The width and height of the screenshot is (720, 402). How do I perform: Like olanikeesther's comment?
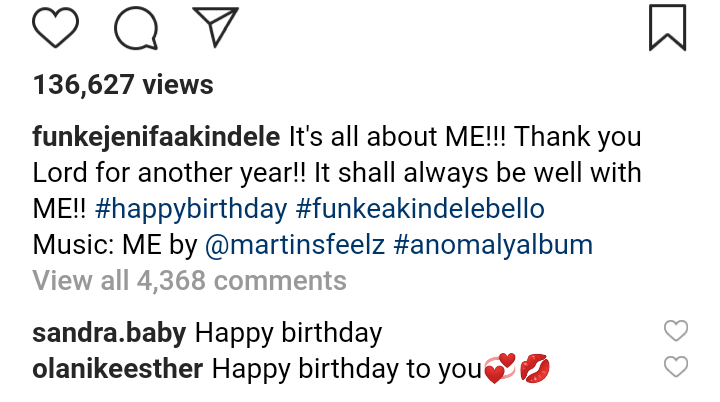point(676,367)
